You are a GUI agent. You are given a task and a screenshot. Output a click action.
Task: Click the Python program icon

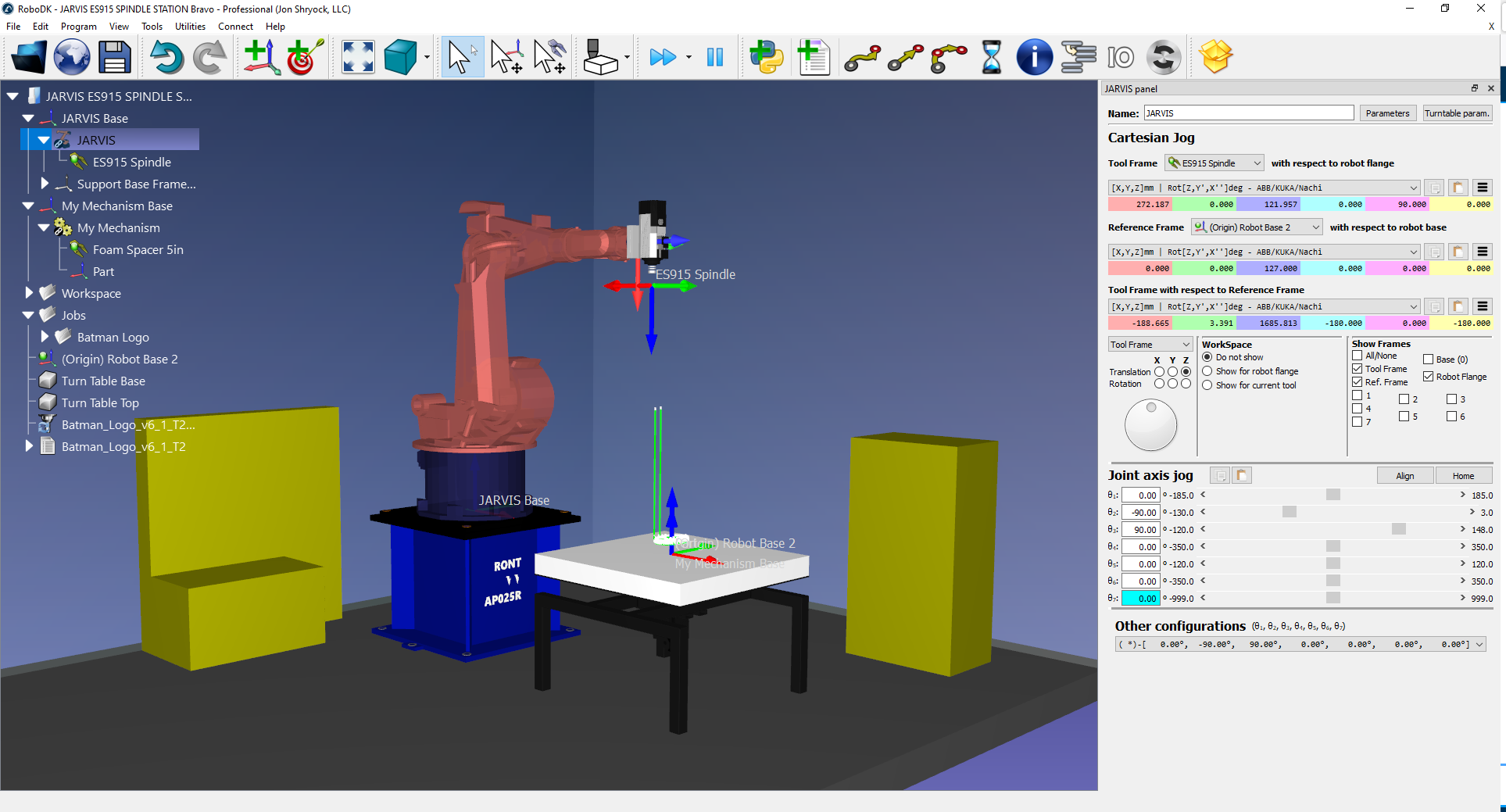pyautogui.click(x=766, y=57)
